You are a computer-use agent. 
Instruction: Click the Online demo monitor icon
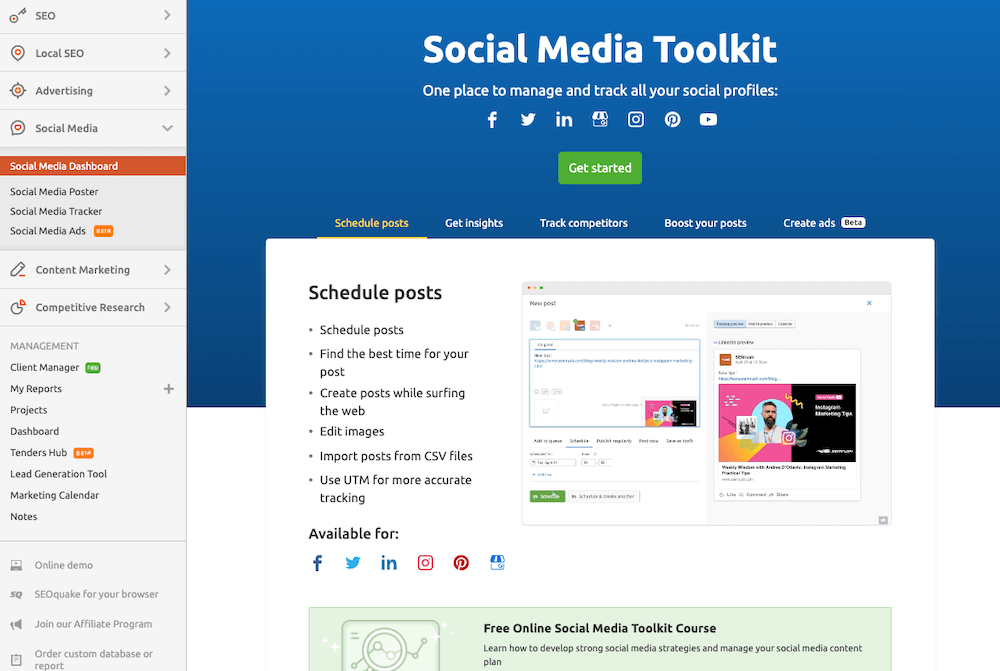[17, 565]
